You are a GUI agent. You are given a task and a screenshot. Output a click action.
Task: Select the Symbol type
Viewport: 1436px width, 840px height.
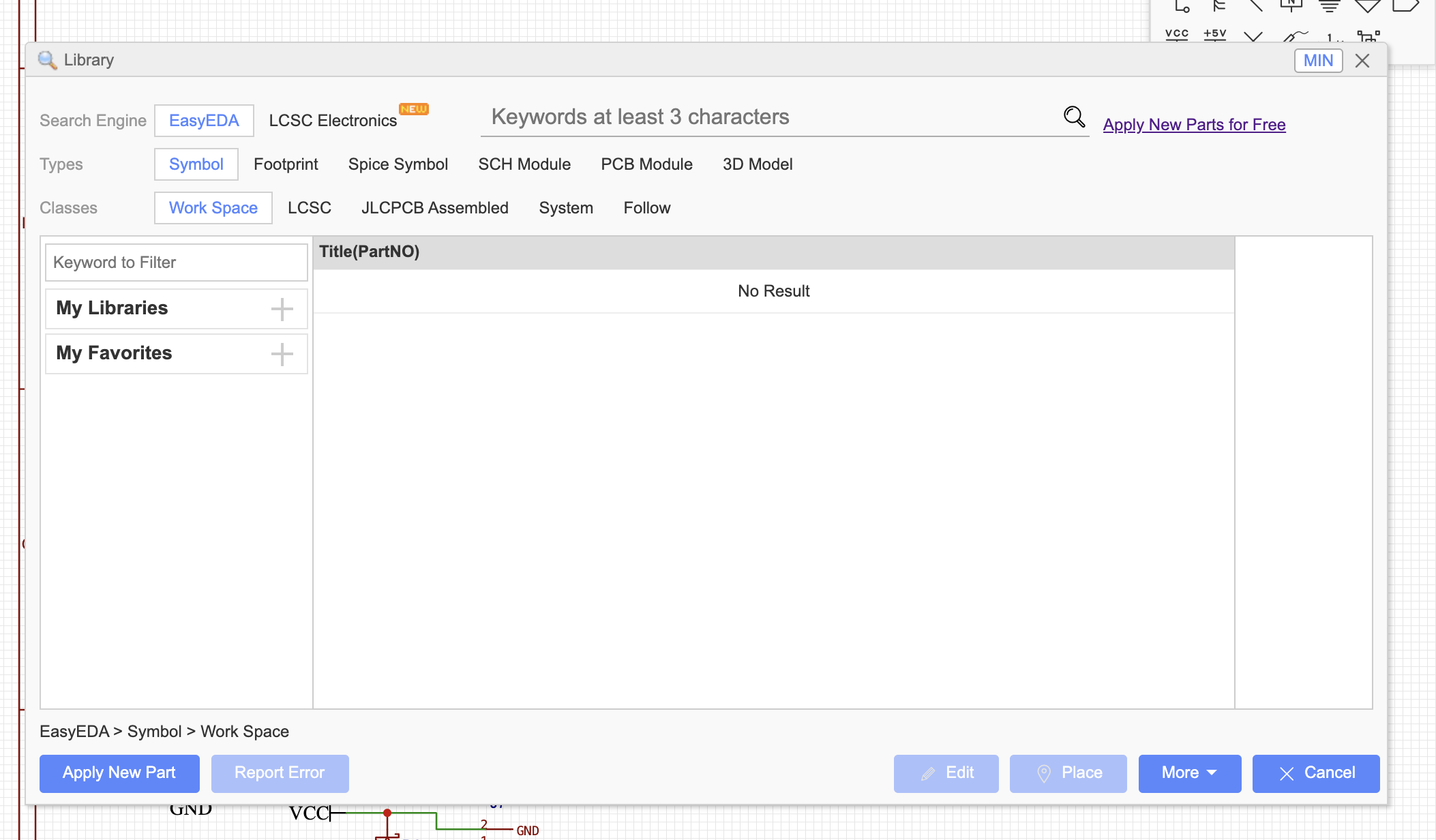coord(196,164)
